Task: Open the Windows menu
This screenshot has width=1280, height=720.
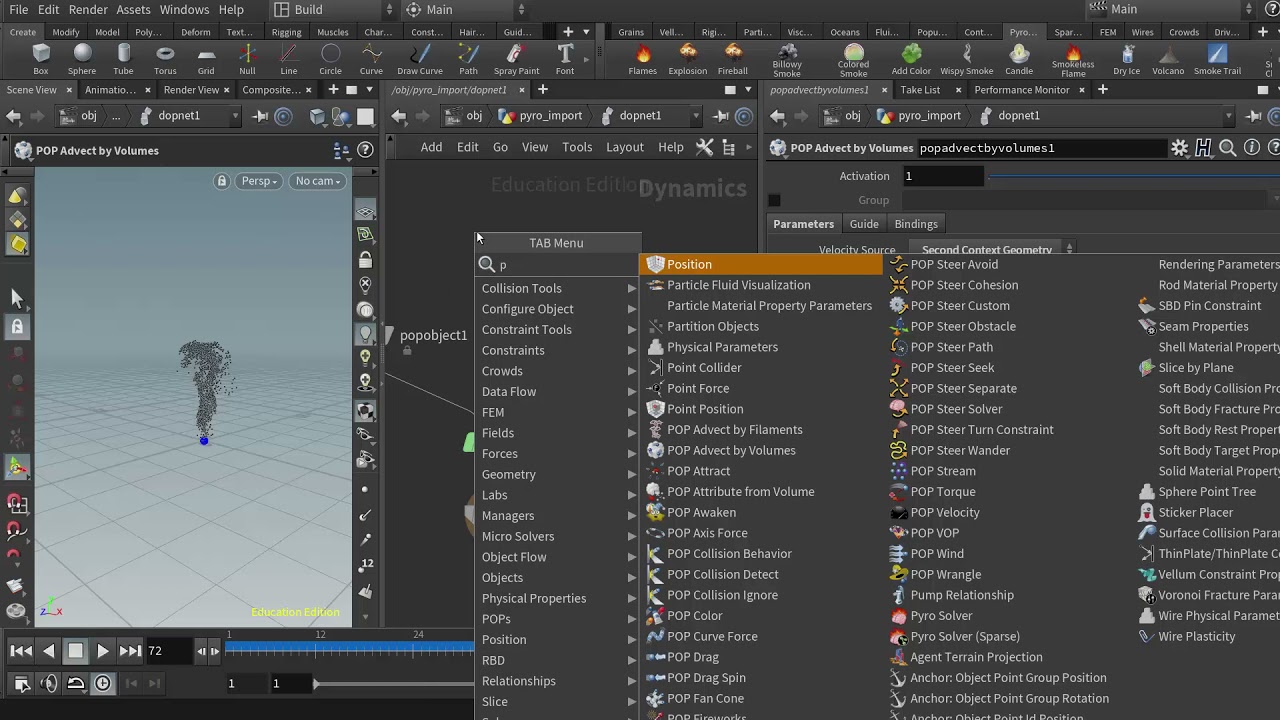Action: (x=184, y=10)
